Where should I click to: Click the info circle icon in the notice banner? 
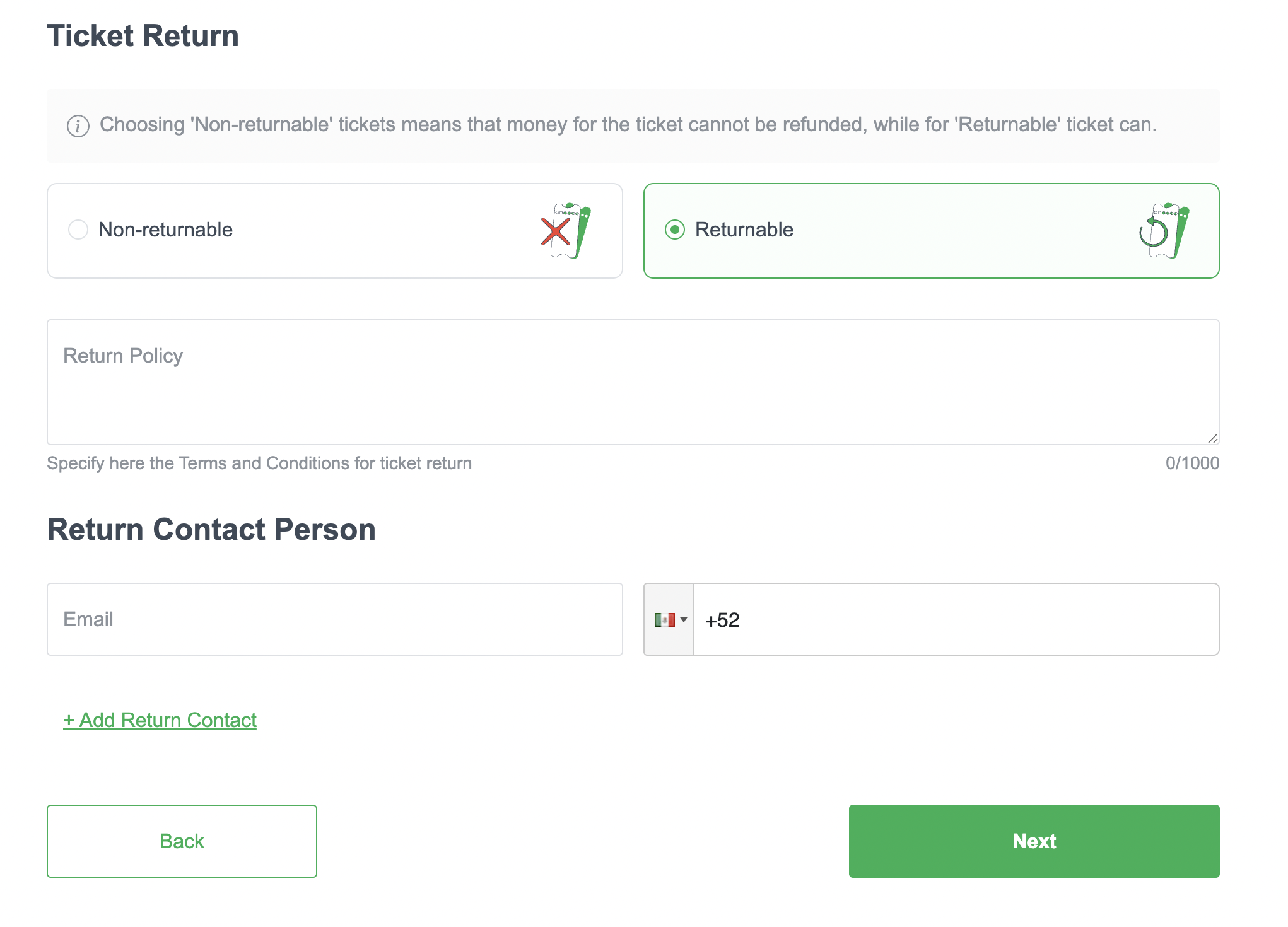point(77,125)
